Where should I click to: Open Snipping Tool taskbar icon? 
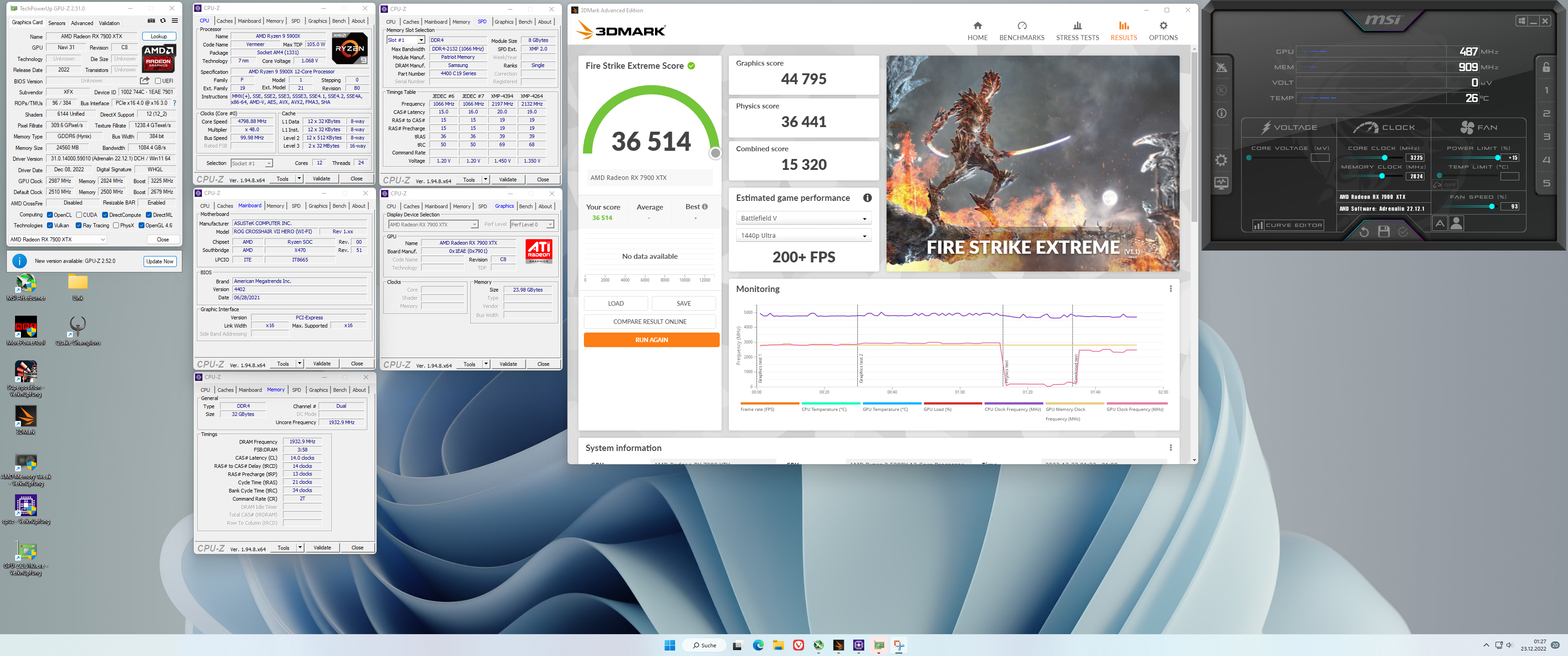[898, 645]
